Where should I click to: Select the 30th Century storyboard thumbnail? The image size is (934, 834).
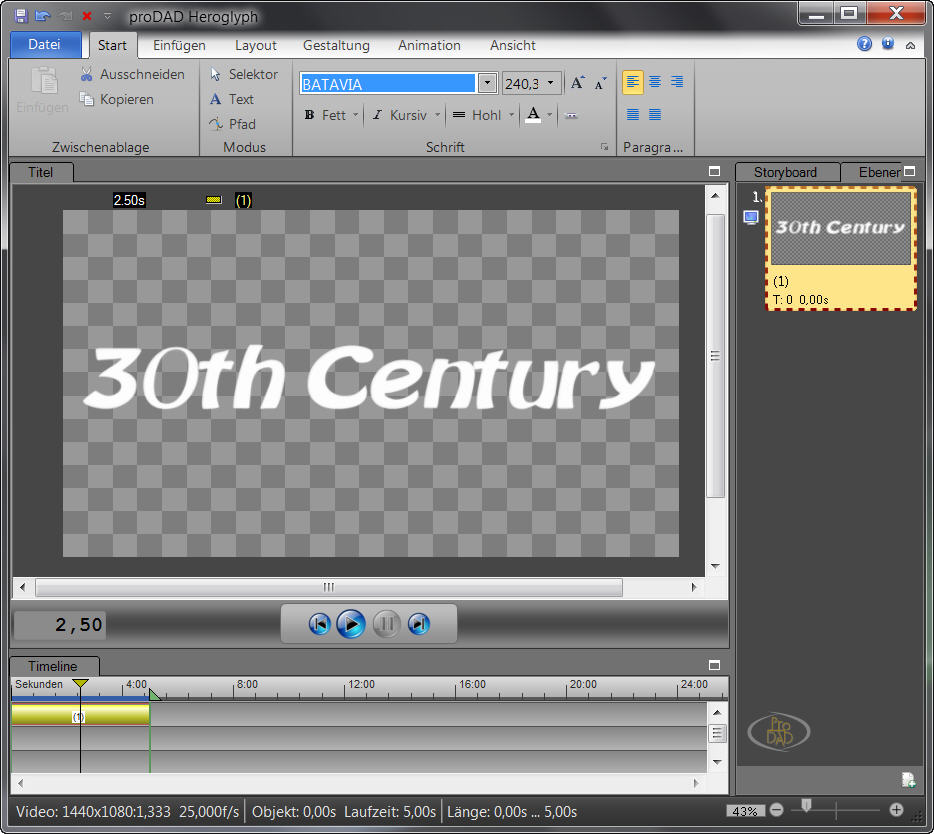pyautogui.click(x=840, y=228)
